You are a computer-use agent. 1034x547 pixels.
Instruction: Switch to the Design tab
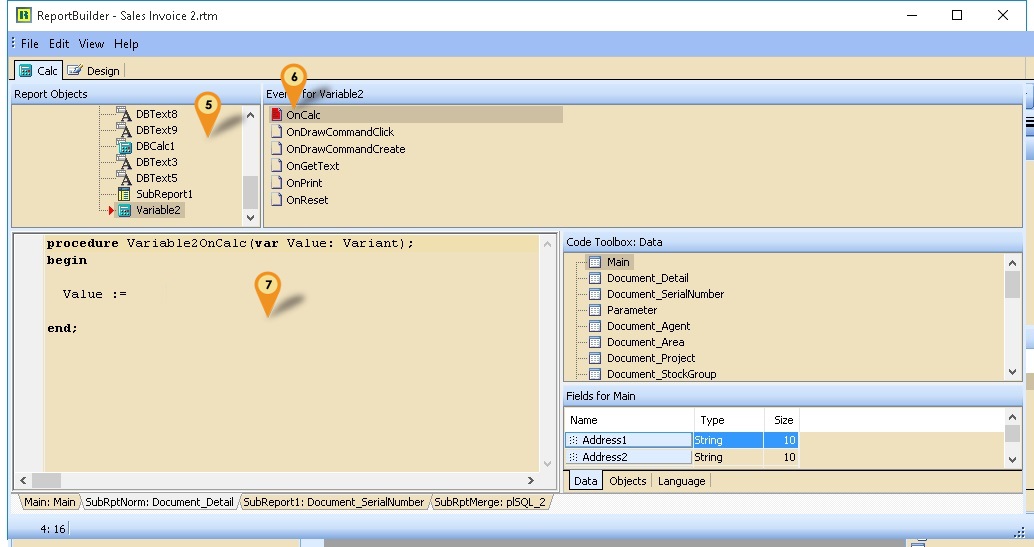click(95, 71)
